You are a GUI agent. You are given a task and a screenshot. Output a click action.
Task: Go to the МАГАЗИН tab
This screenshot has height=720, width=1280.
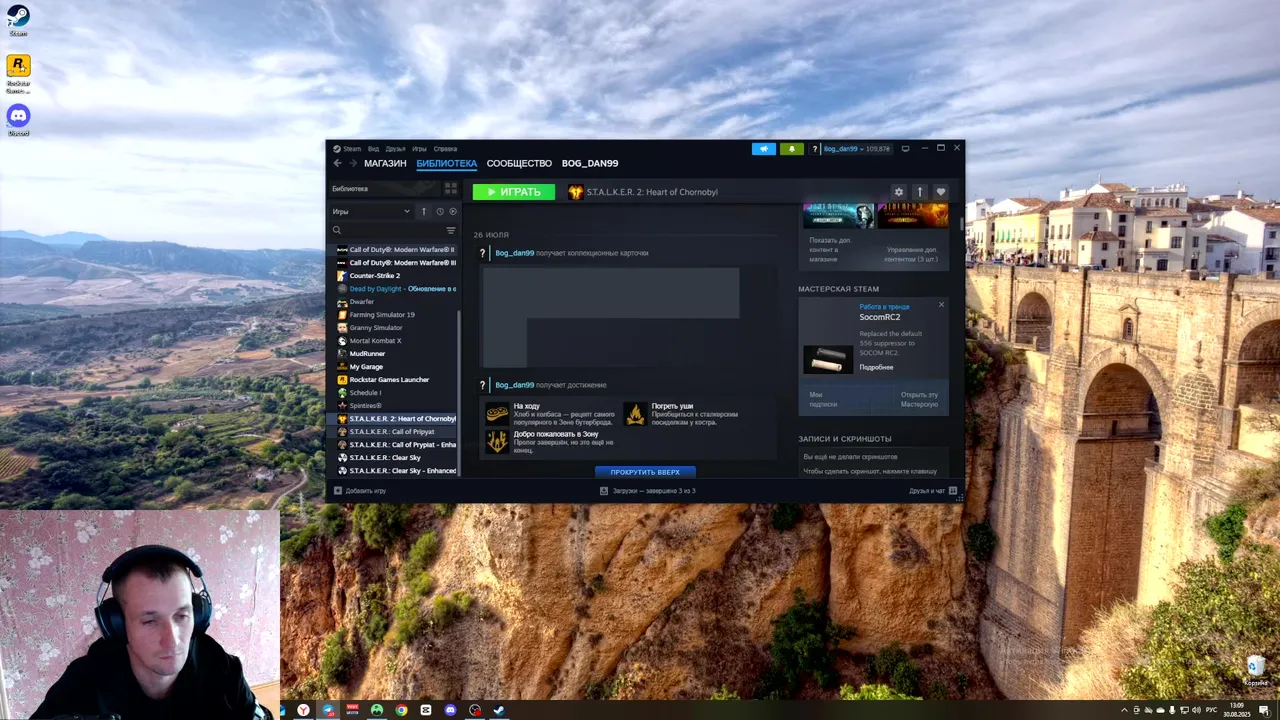[385, 163]
